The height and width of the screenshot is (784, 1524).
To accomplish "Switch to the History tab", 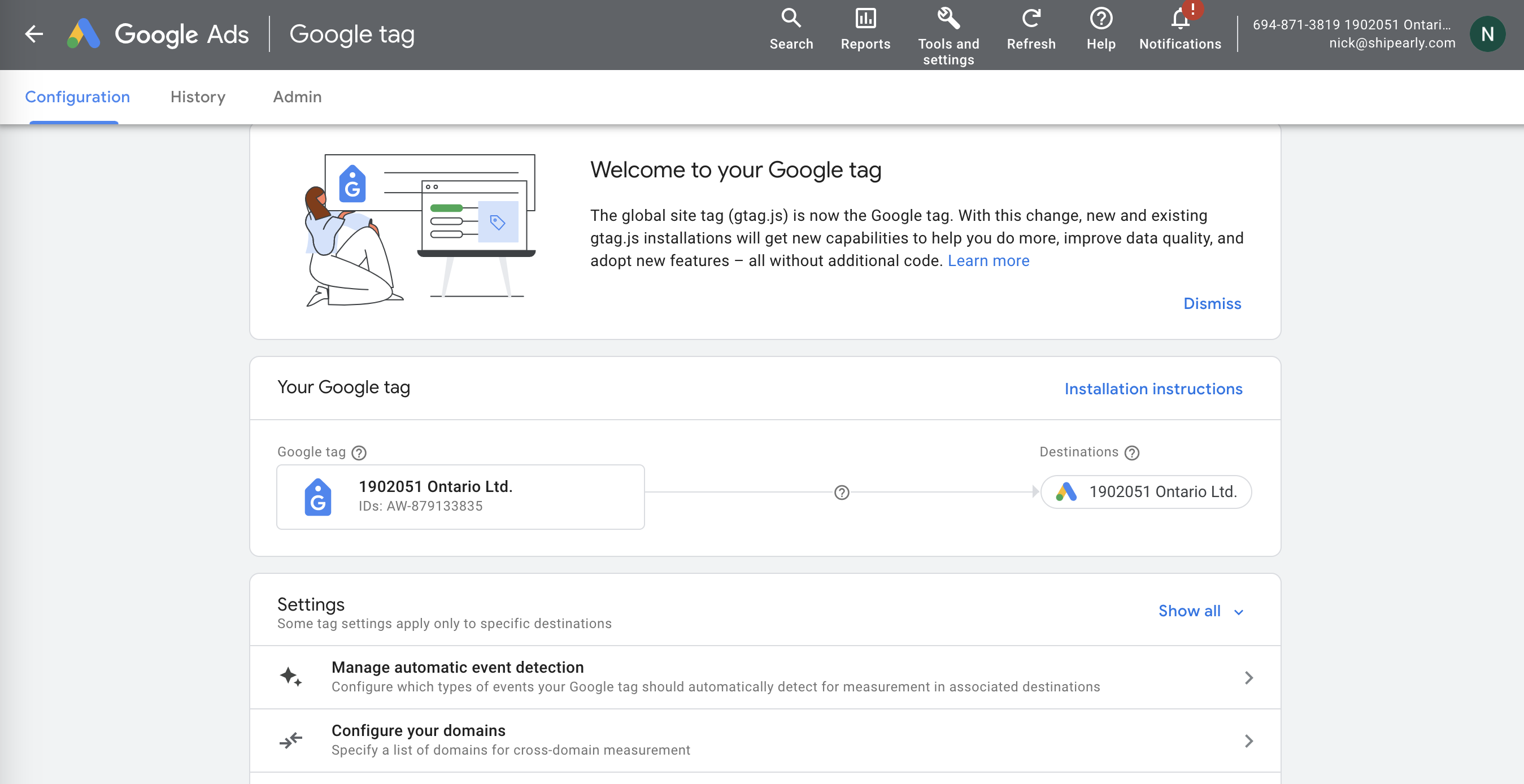I will [198, 97].
